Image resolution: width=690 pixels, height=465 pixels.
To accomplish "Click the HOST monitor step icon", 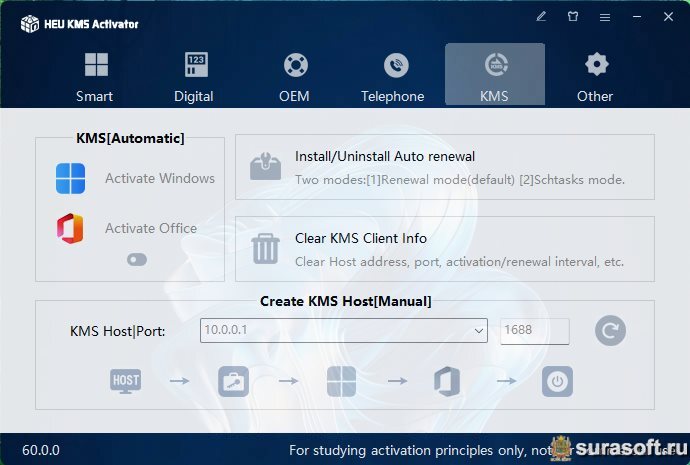I will click(x=125, y=381).
